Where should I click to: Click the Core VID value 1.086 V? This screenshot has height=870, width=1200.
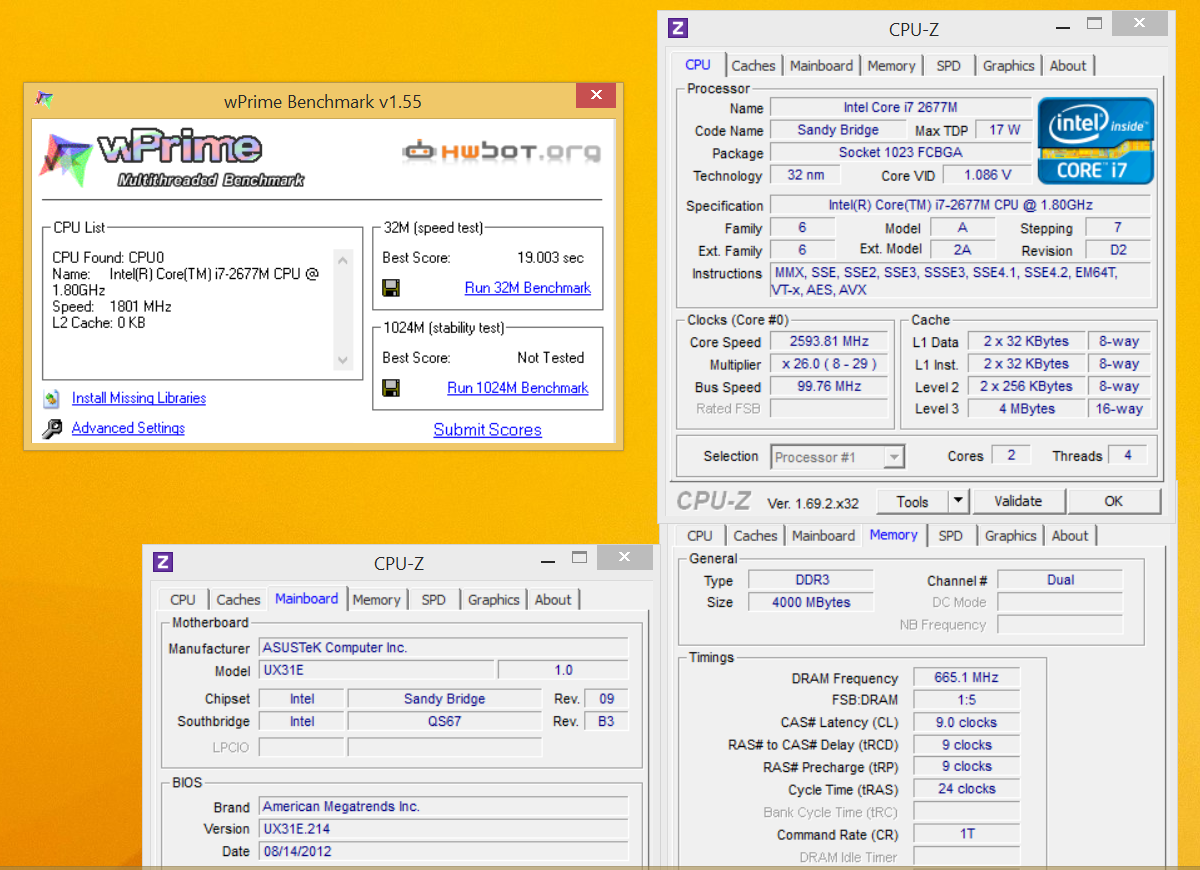[x=986, y=175]
